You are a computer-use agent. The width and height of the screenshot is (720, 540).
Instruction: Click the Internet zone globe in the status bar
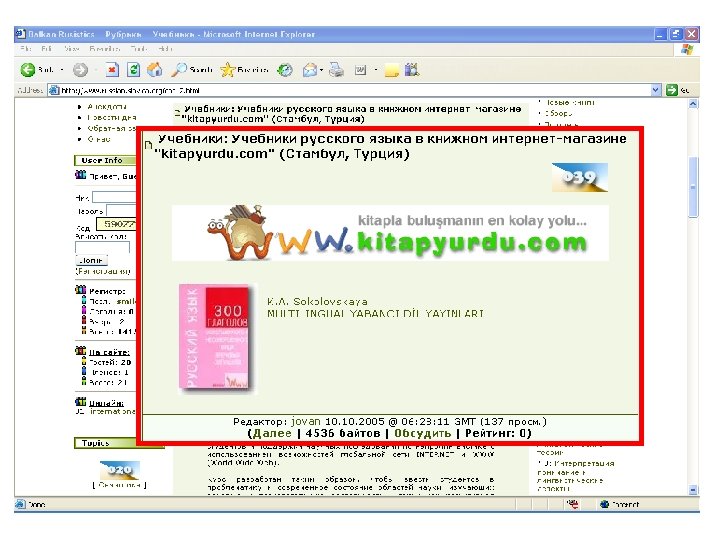(604, 504)
